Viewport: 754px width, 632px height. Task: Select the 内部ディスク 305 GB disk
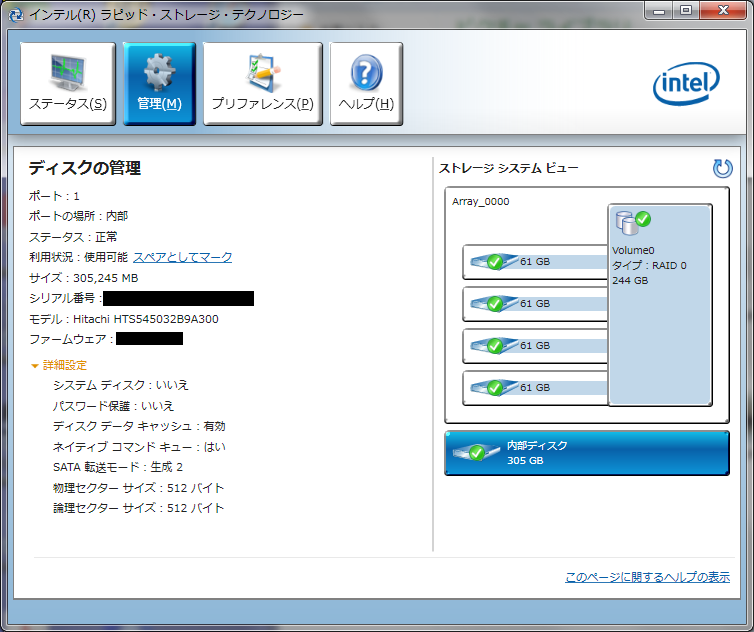pos(587,453)
